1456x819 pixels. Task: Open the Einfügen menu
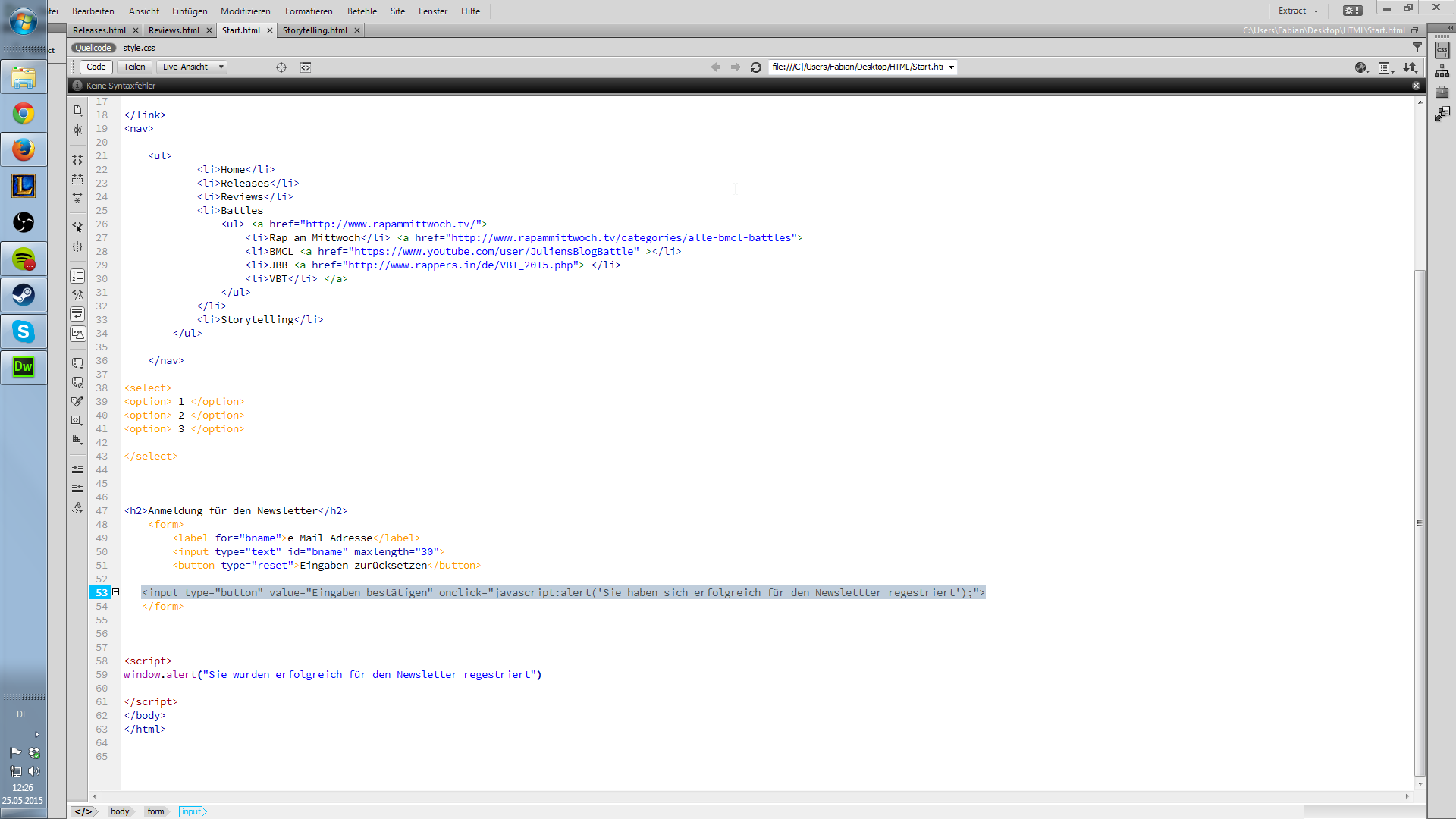tap(190, 11)
